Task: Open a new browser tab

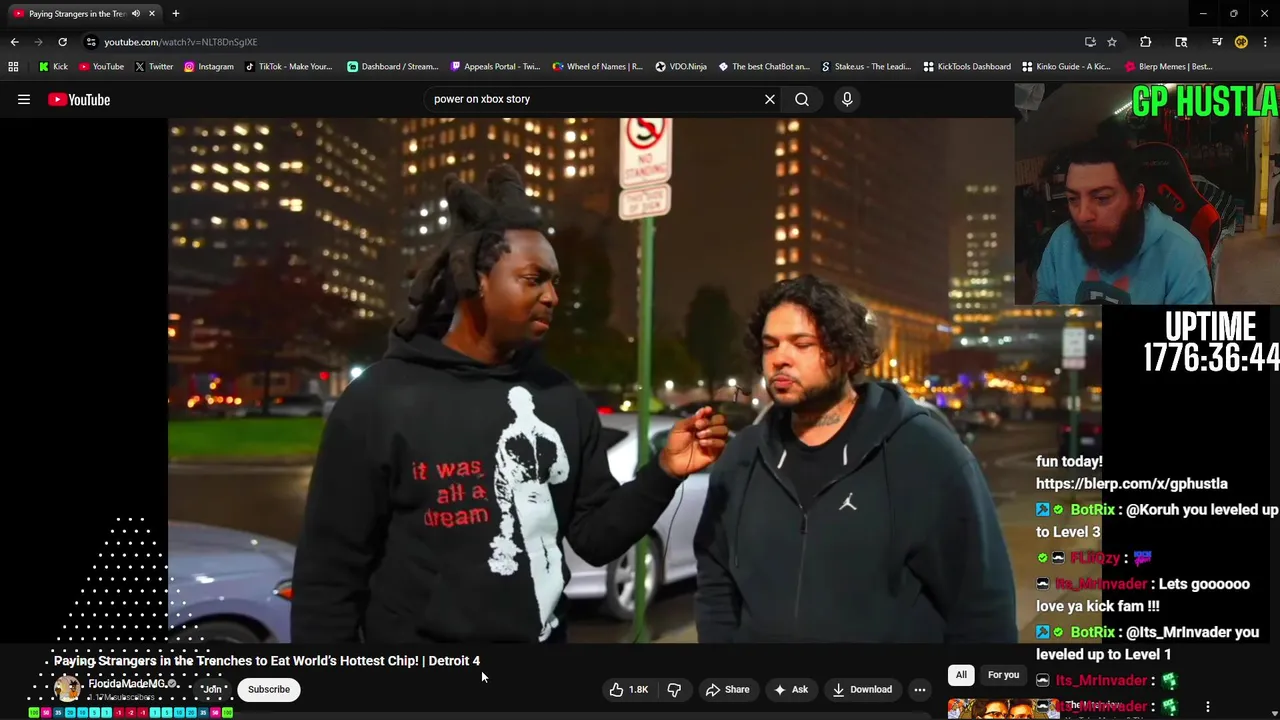Action: [x=175, y=13]
